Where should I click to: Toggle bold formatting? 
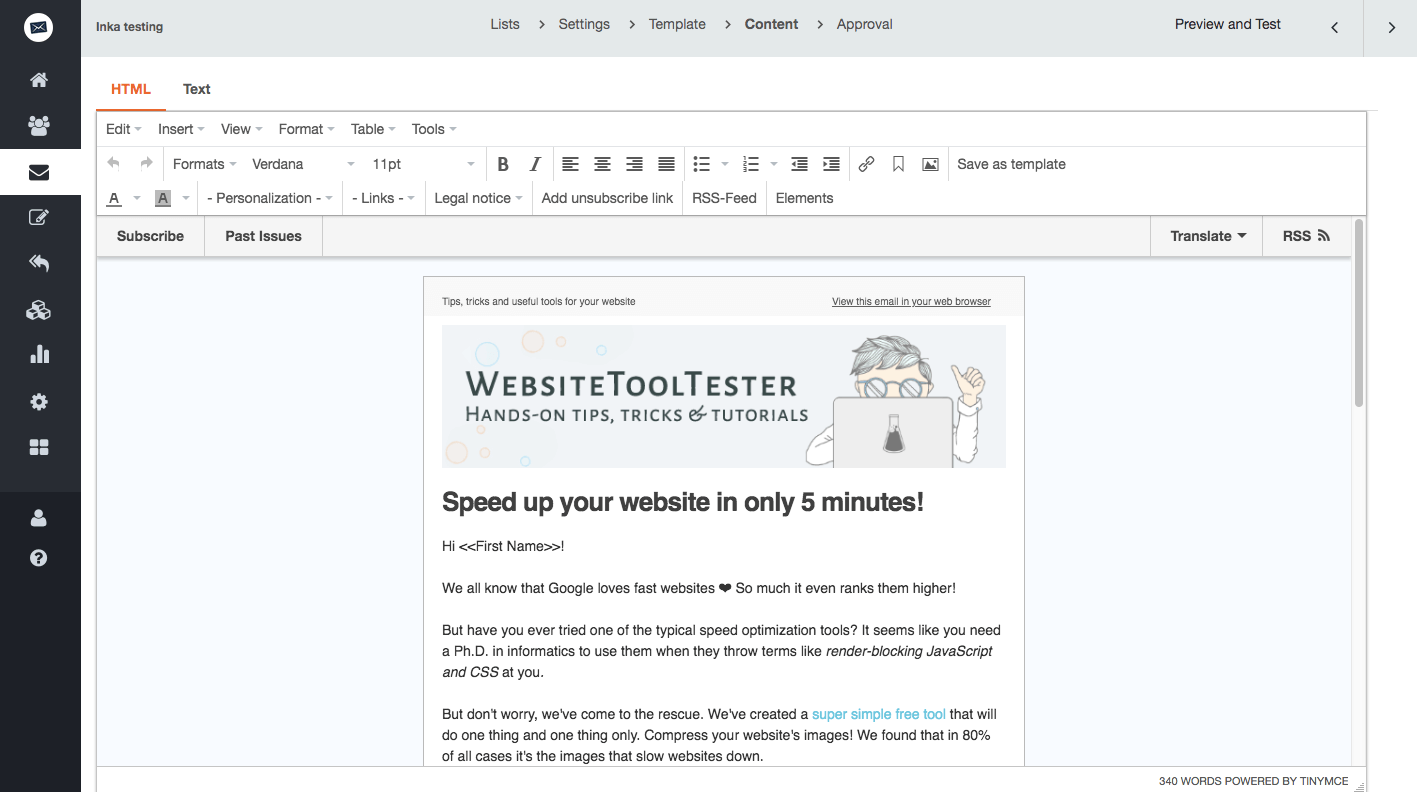tap(503, 164)
